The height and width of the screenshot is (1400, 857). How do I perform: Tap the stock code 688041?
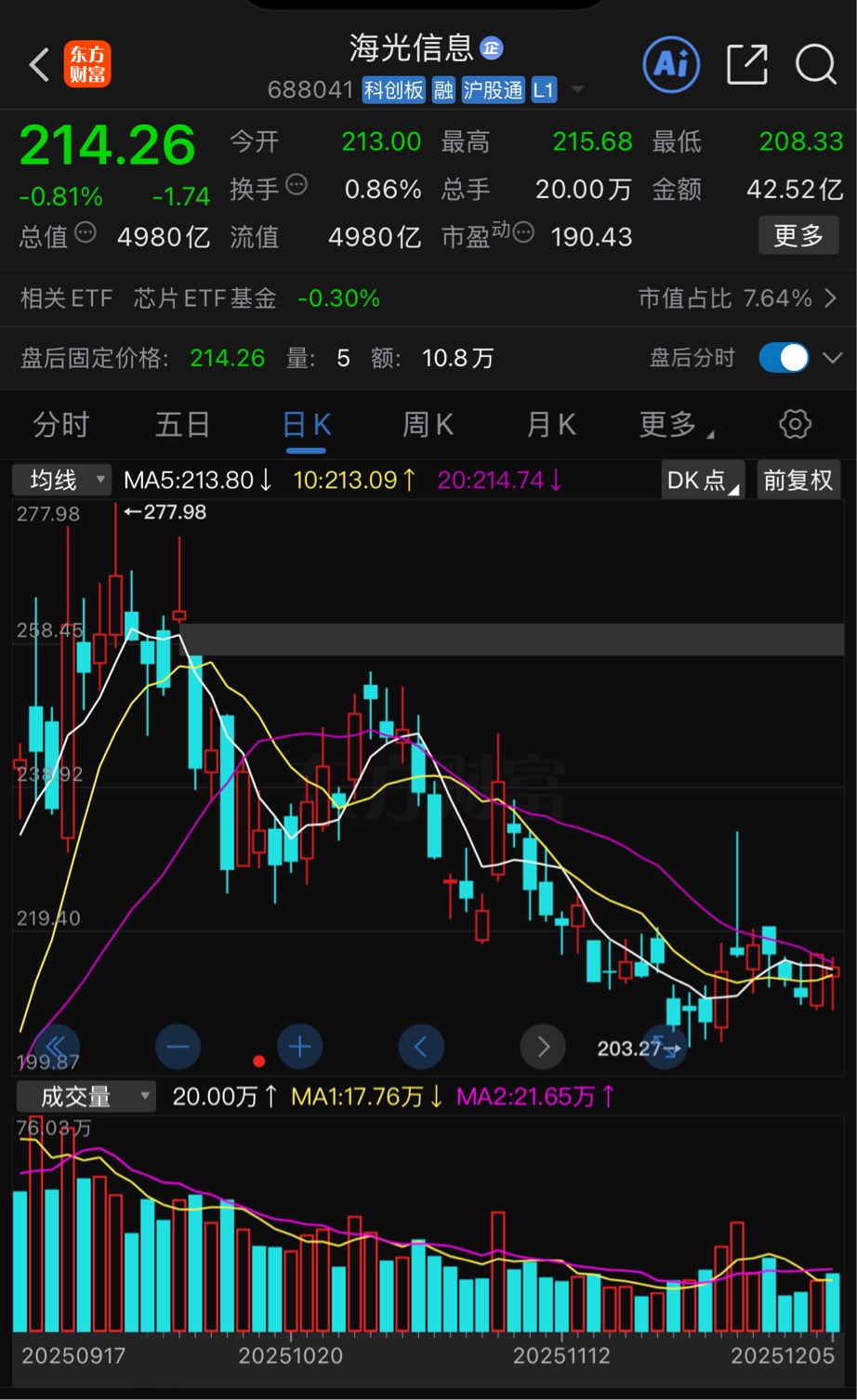pos(310,90)
